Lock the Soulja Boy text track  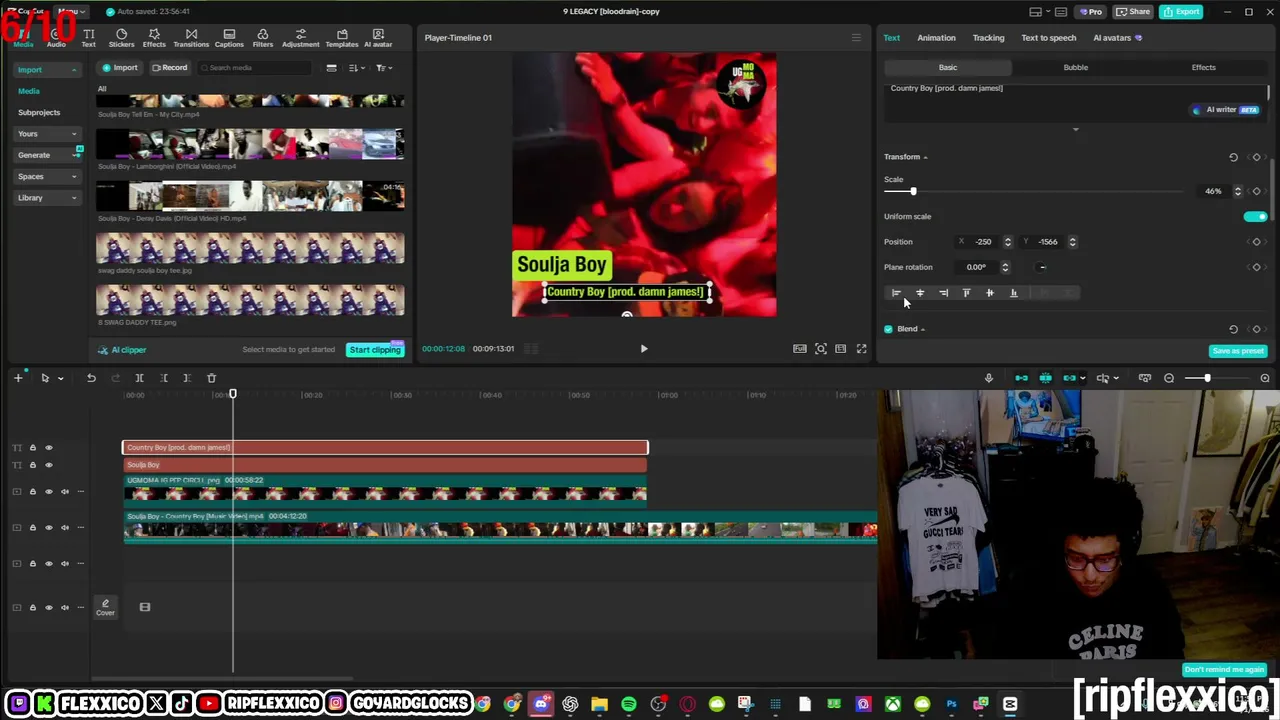pyautogui.click(x=32, y=465)
